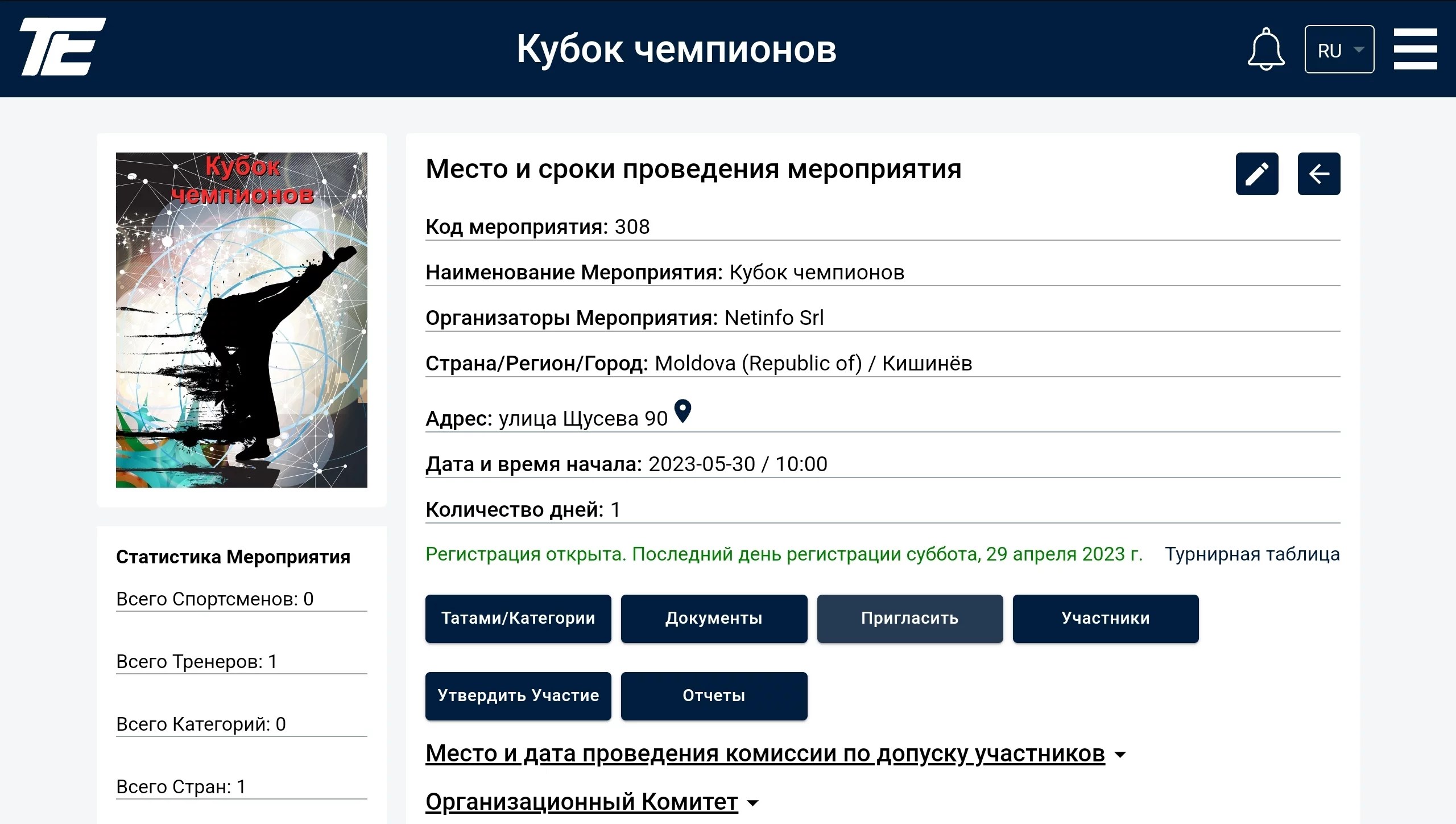Click Всего Спортсменов: 0 statistic
This screenshot has height=824, width=1456.
tap(242, 599)
